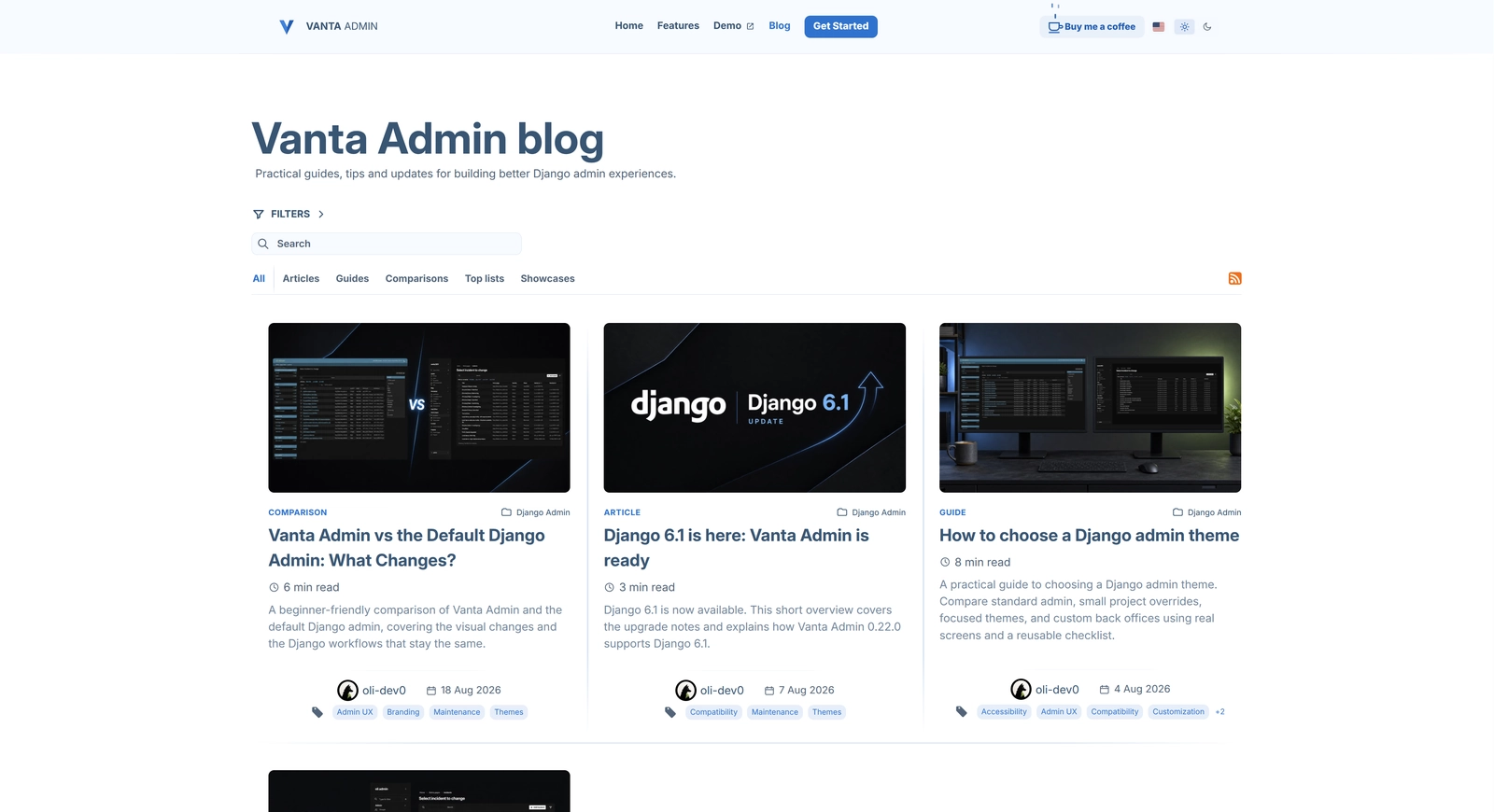Click the FILTERS label
This screenshot has width=1494, height=812.
pyautogui.click(x=290, y=214)
